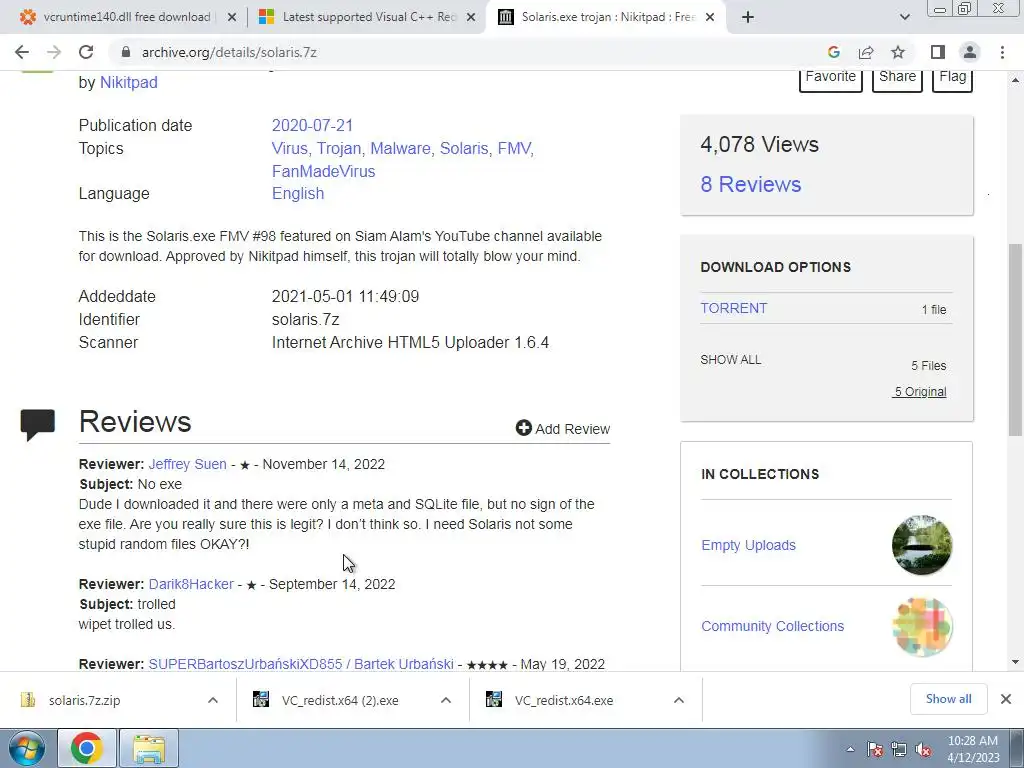
Task: Open the FMV topic link
Action: 514,148
